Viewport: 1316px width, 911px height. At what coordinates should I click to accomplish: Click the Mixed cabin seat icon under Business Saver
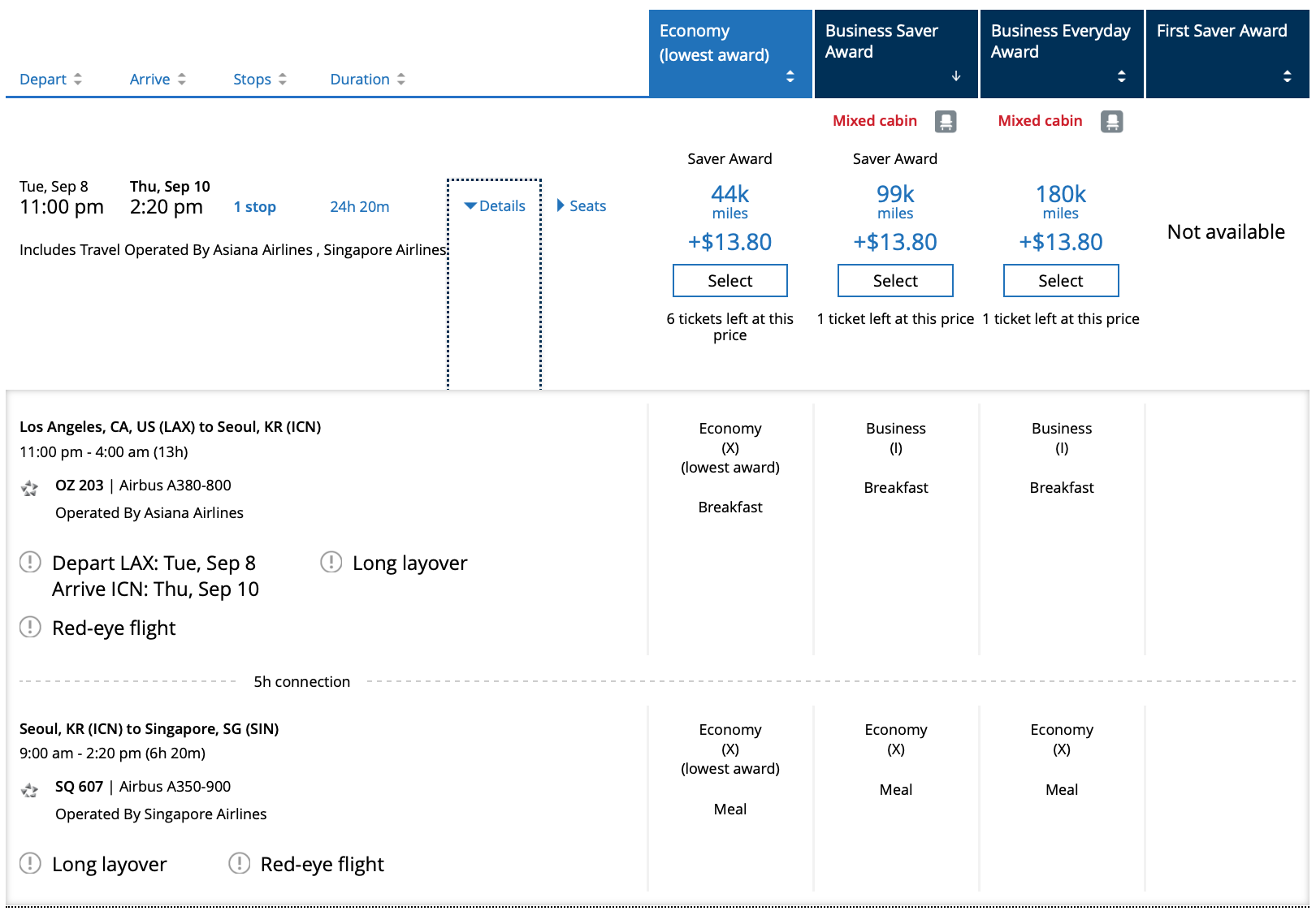coord(945,122)
